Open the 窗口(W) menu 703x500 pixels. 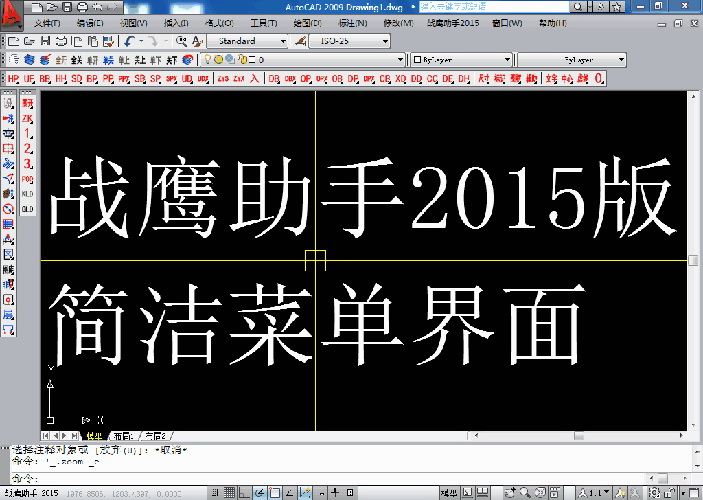pyautogui.click(x=507, y=23)
